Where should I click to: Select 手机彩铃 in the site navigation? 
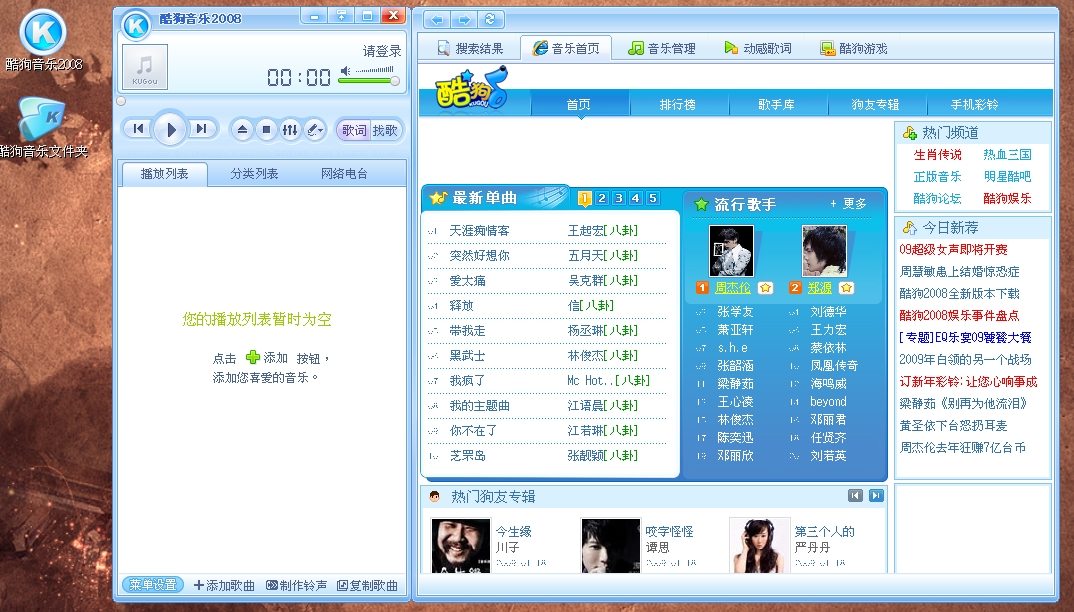click(974, 104)
